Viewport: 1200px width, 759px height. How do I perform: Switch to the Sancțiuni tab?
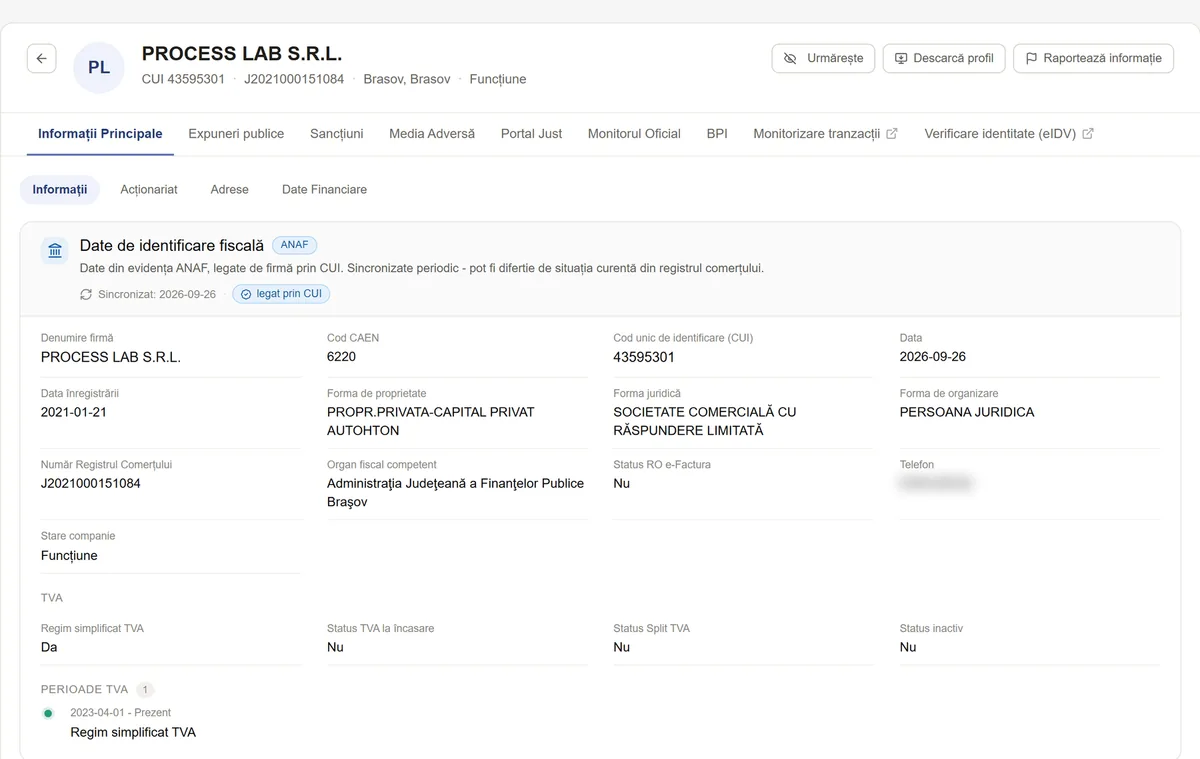point(337,133)
